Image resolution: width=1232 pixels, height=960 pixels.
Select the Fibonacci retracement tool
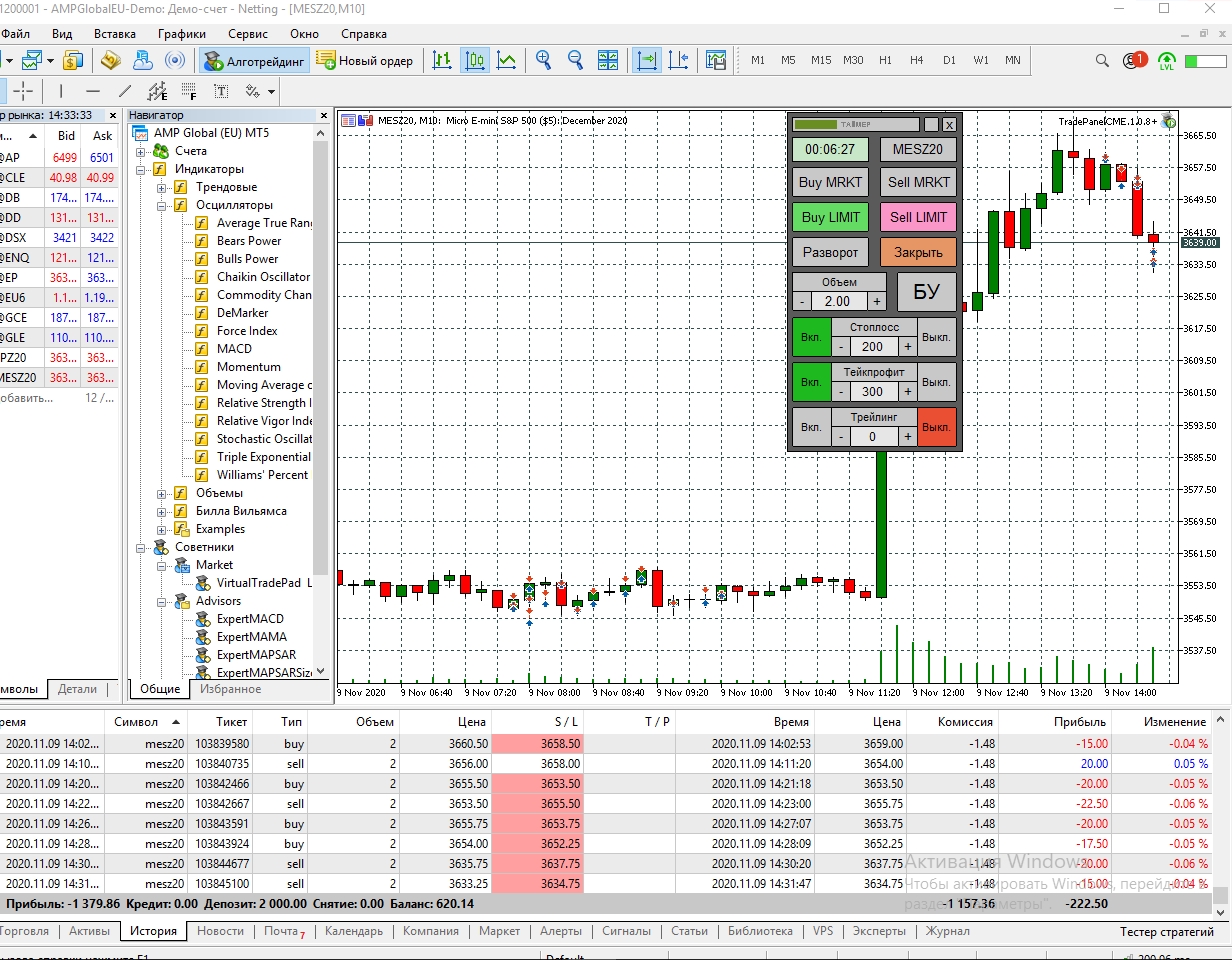click(189, 91)
